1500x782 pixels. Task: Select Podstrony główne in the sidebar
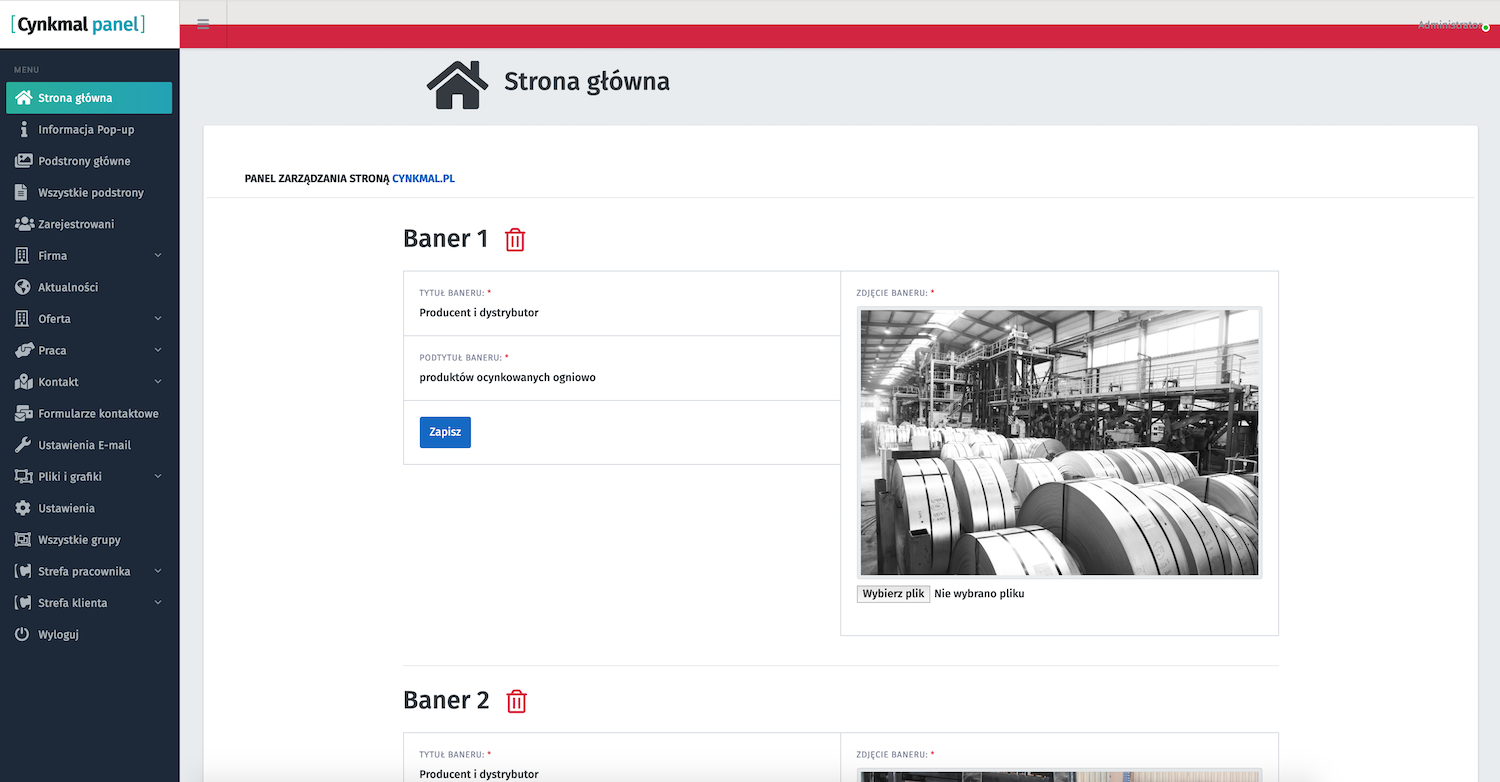tap(84, 161)
